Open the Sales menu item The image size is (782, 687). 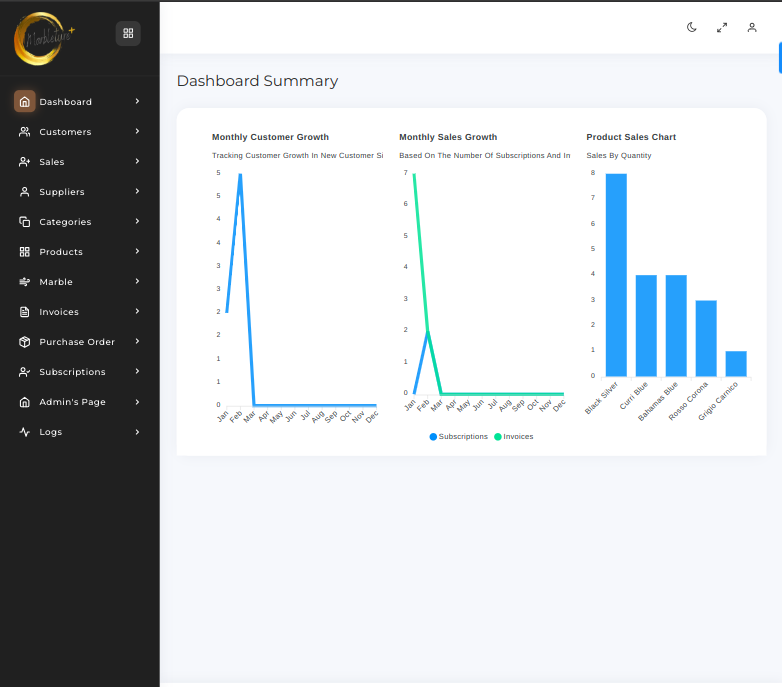click(79, 162)
